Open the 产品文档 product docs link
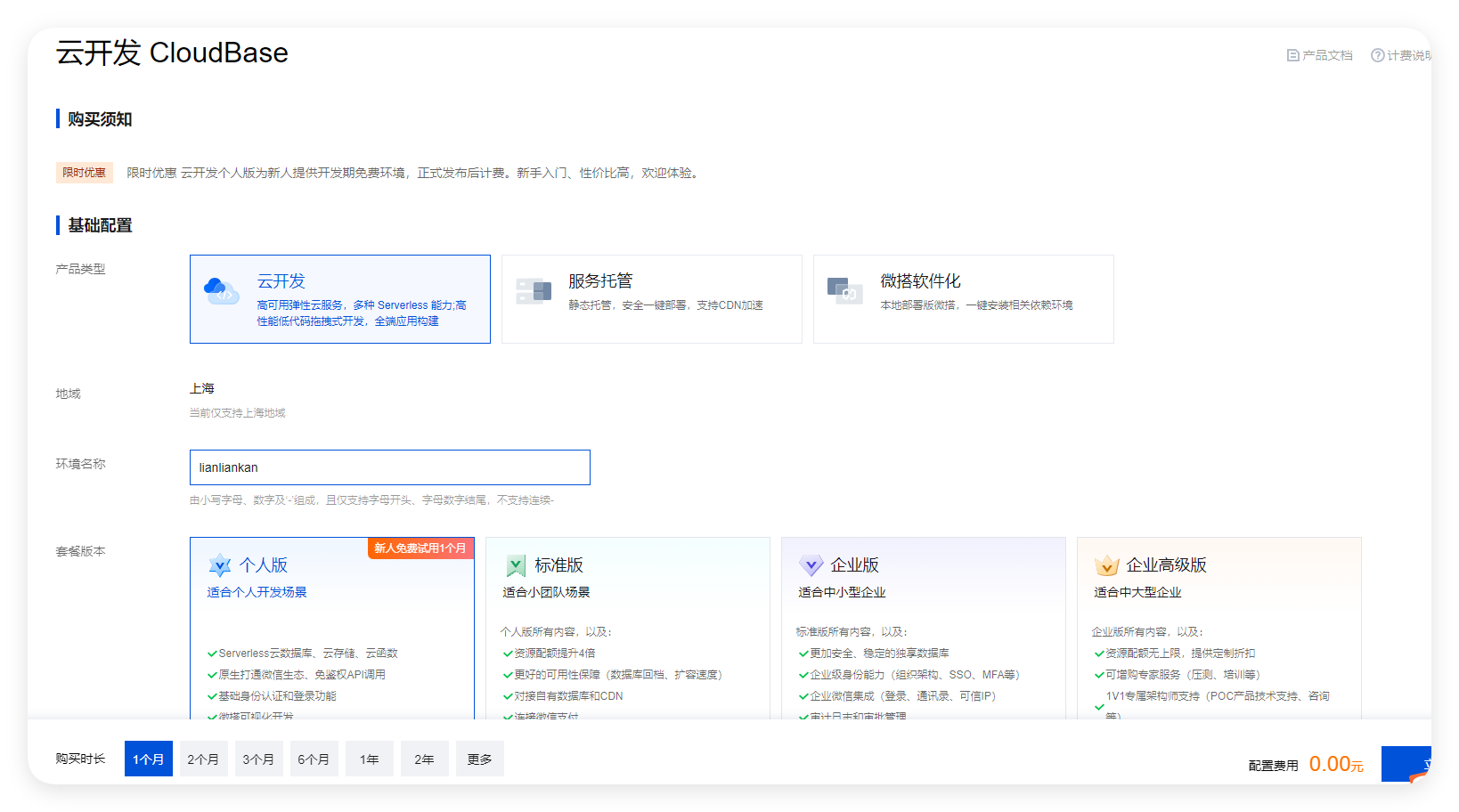The image size is (1459, 812). [1319, 55]
